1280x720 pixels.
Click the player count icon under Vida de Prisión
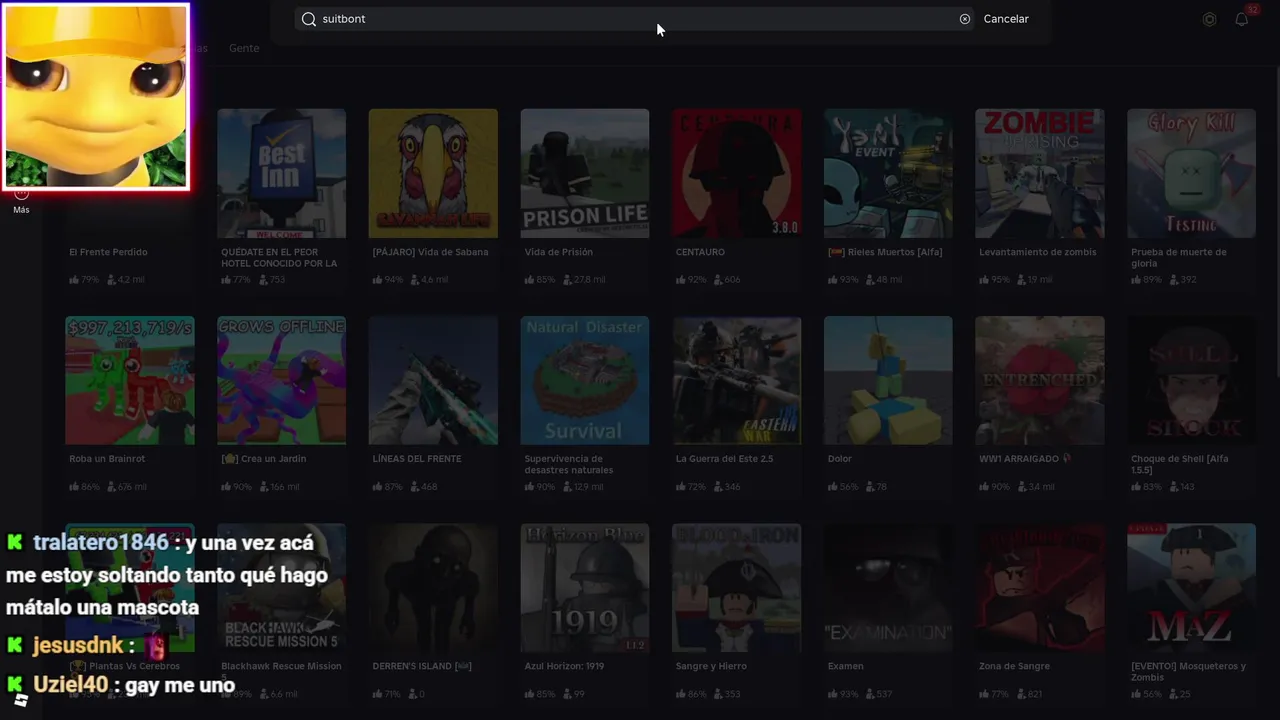click(567, 280)
